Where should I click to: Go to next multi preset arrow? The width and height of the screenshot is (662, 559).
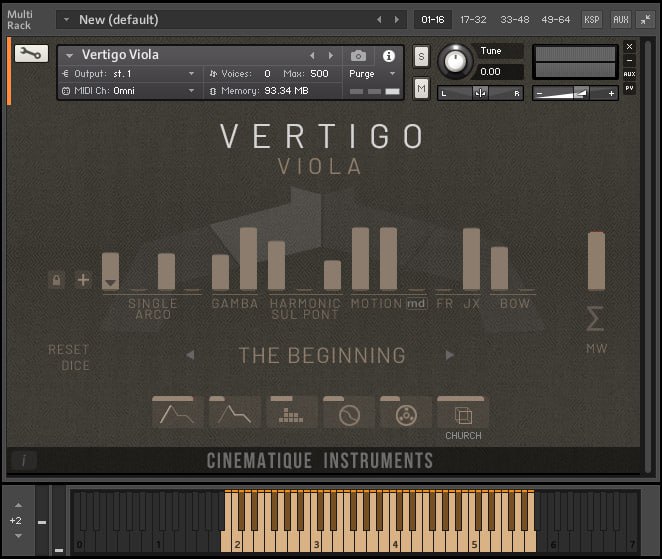(x=396, y=19)
